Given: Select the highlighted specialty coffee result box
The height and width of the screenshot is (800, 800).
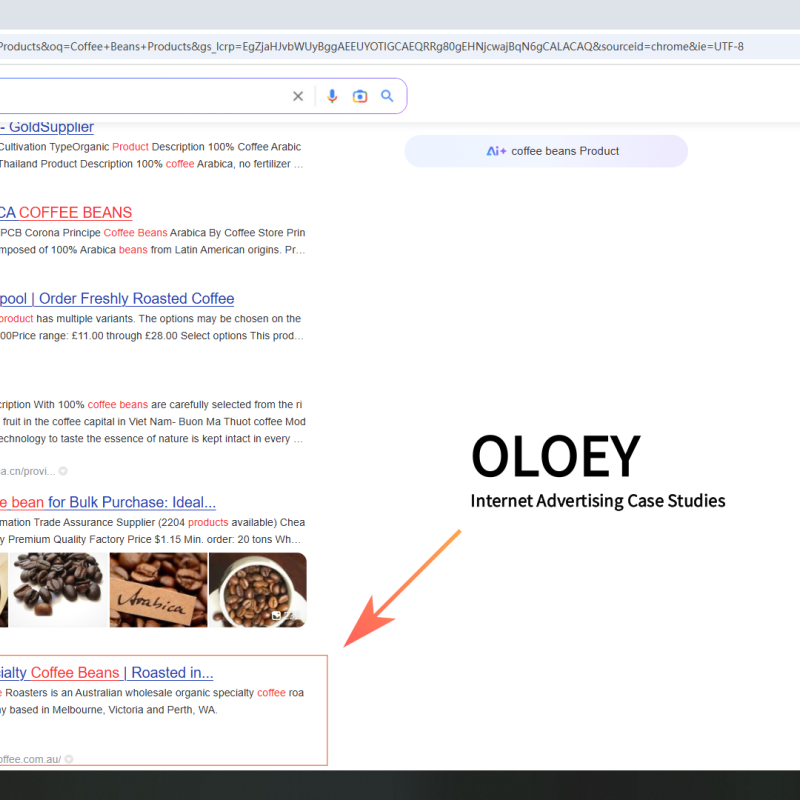Looking at the screenshot, I should tap(165, 710).
